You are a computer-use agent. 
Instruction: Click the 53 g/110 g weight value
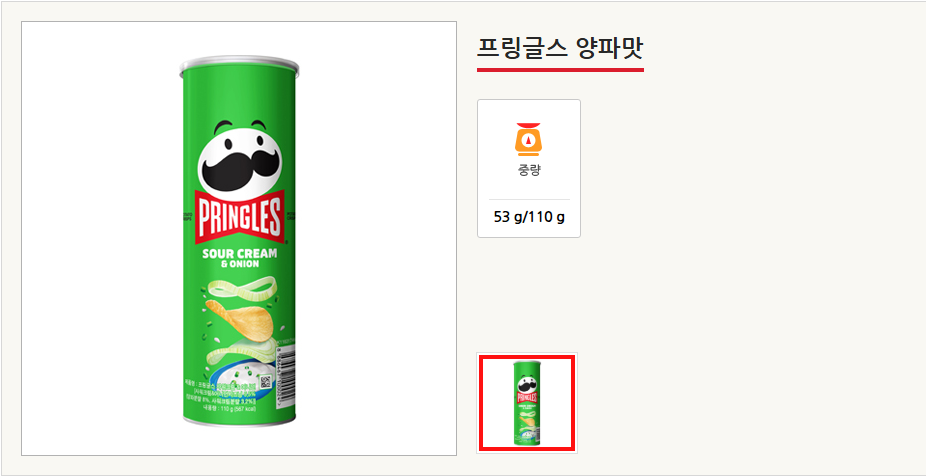pos(529,217)
